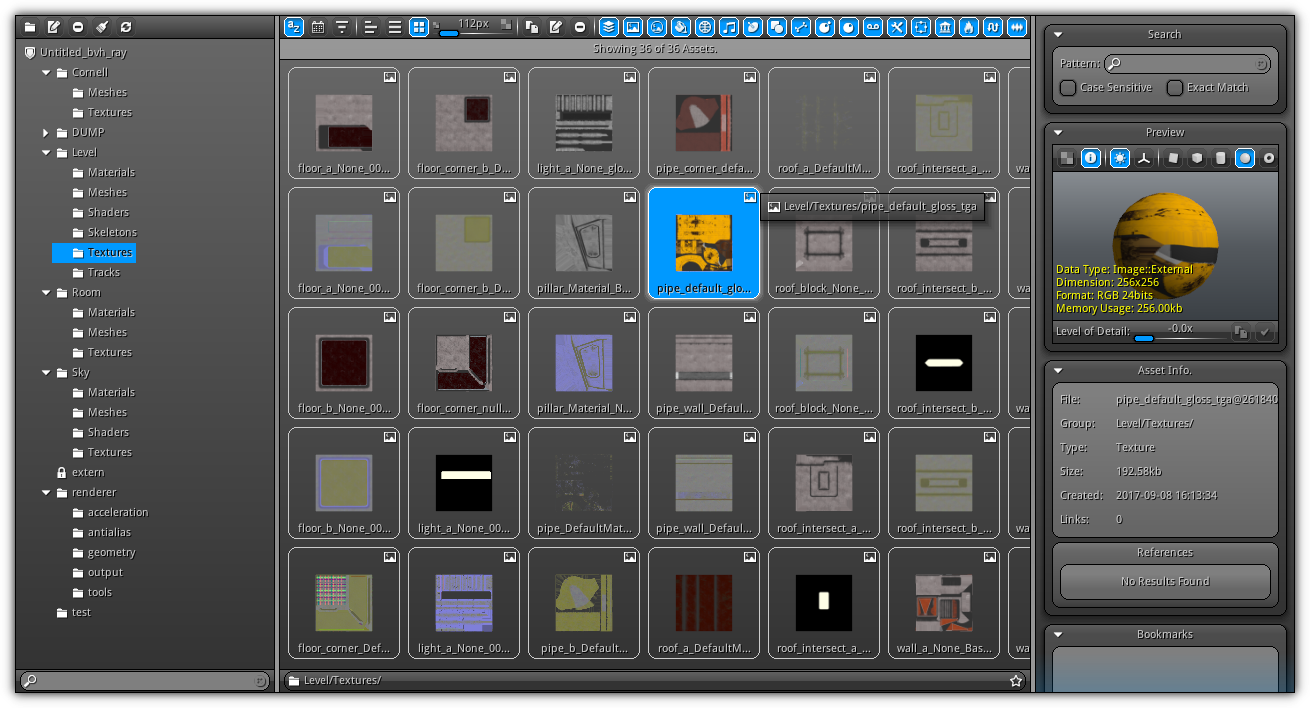Toggle the voicemail tape asset filter
Screen dimensions: 1310x708
(873, 27)
